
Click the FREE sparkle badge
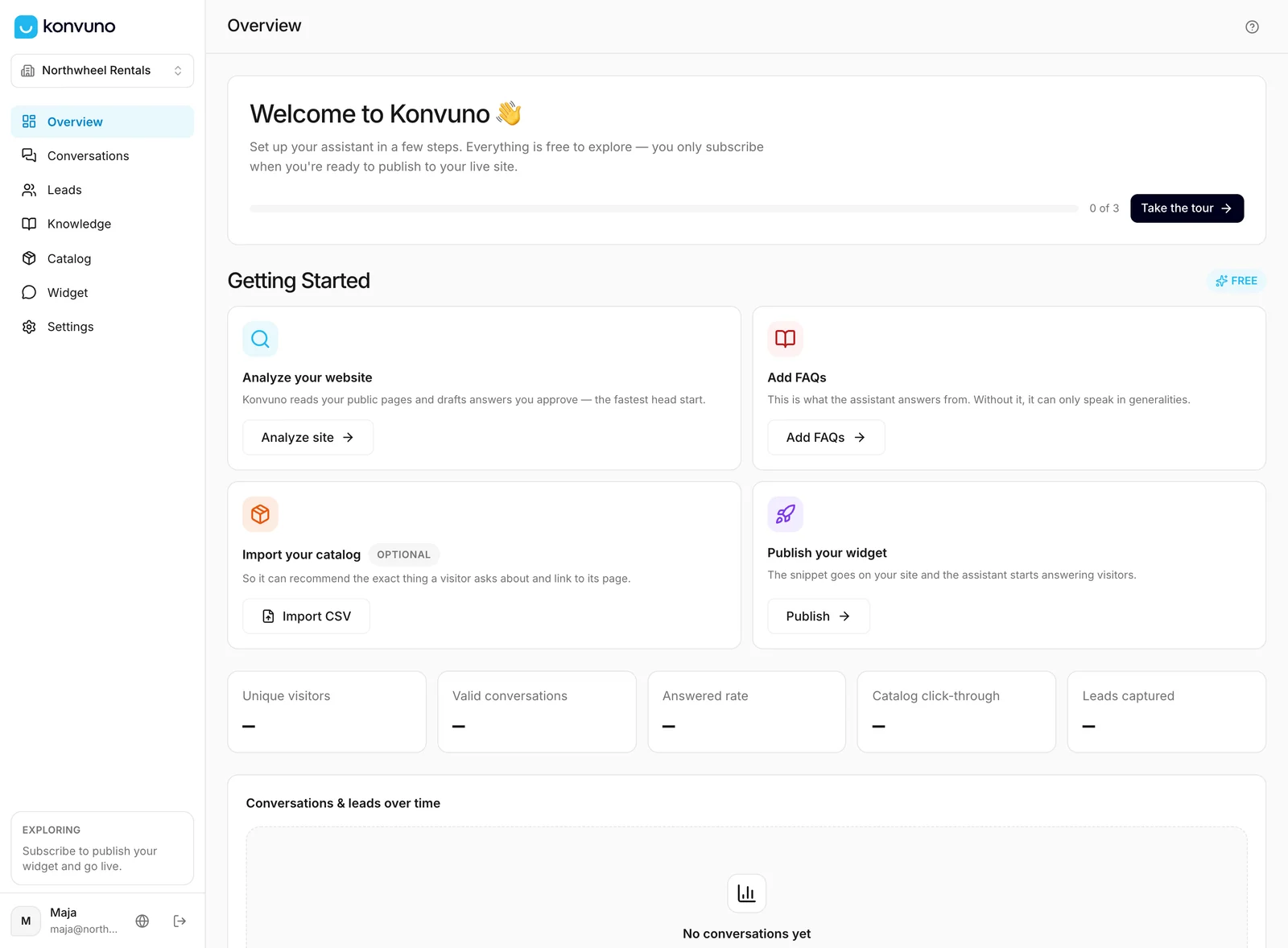pos(1236,281)
